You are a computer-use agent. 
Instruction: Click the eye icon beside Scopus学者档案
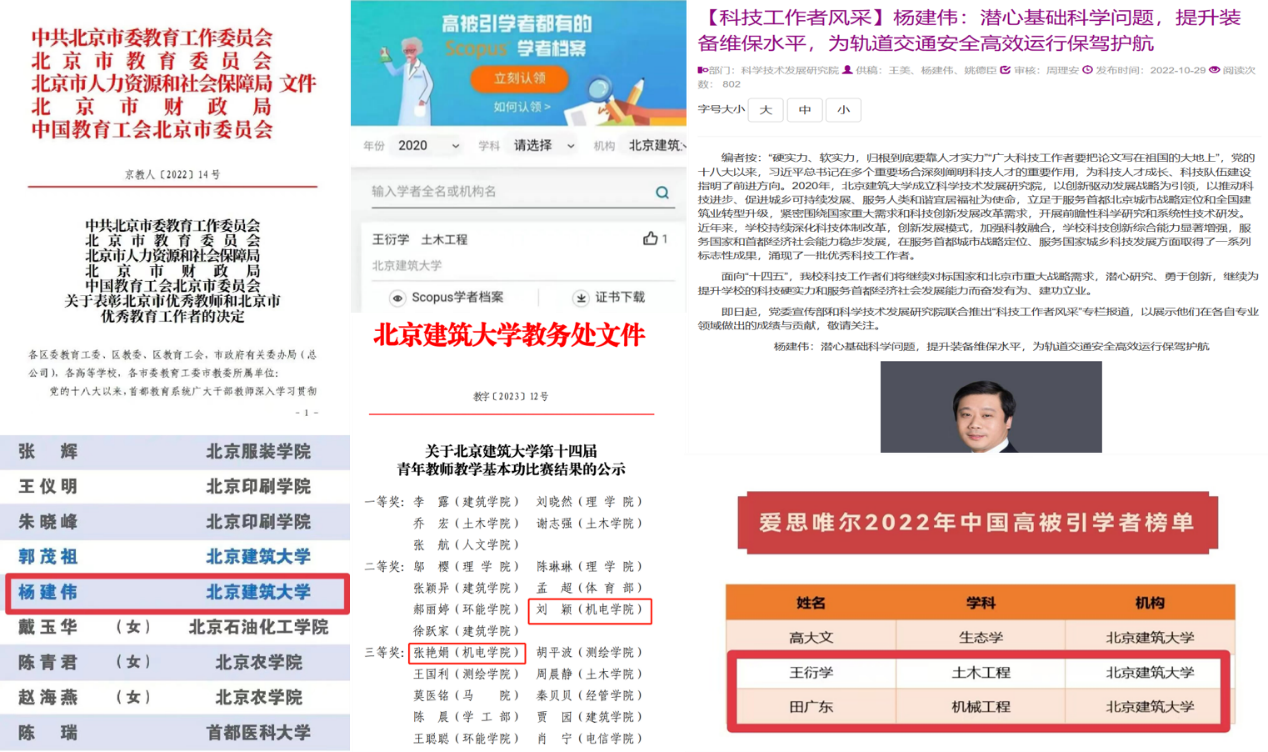tap(397, 298)
